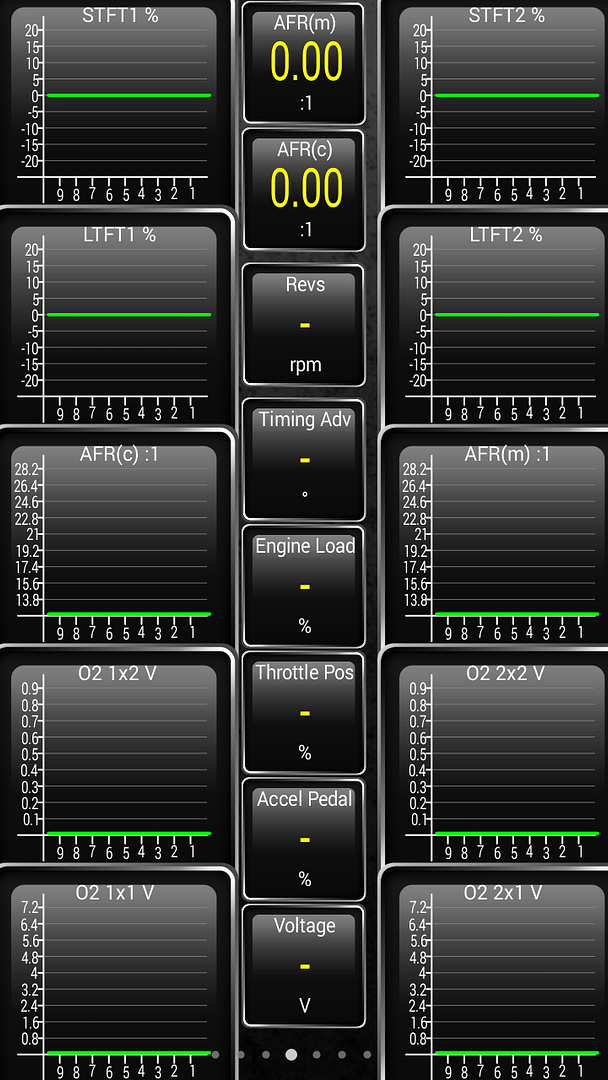Go to the last dashboard page dot
The height and width of the screenshot is (1080, 608).
point(367,1054)
